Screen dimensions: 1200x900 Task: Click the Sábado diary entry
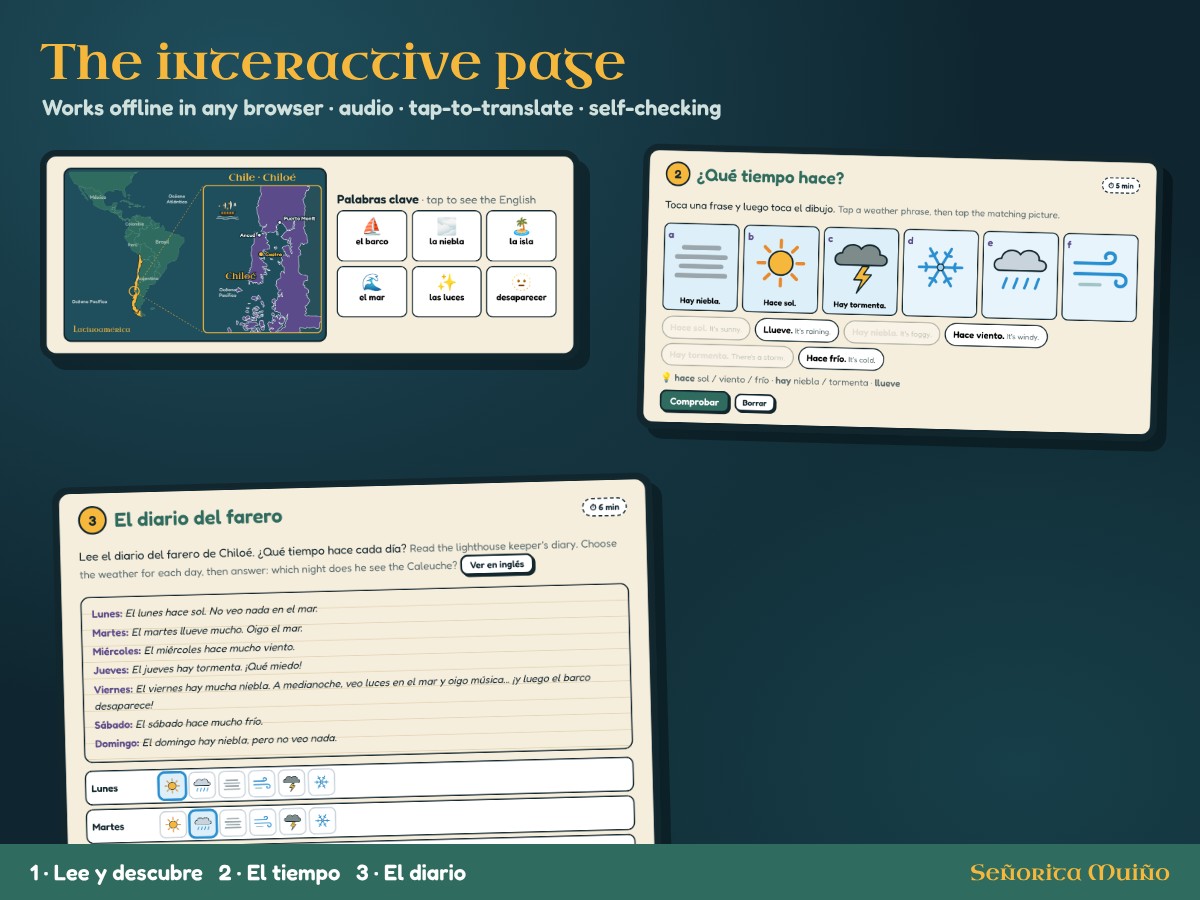178,723
